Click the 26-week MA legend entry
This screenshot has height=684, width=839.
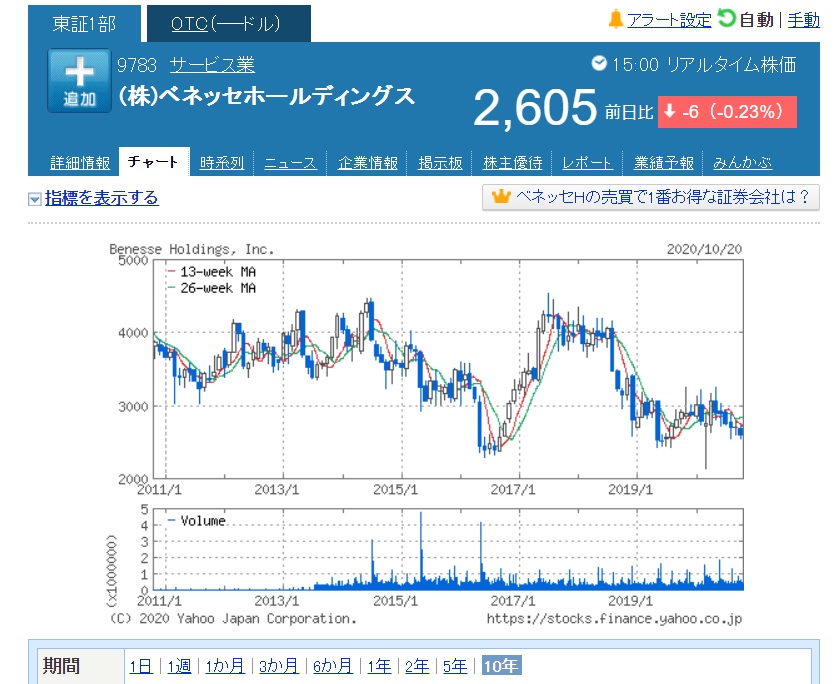click(x=212, y=288)
